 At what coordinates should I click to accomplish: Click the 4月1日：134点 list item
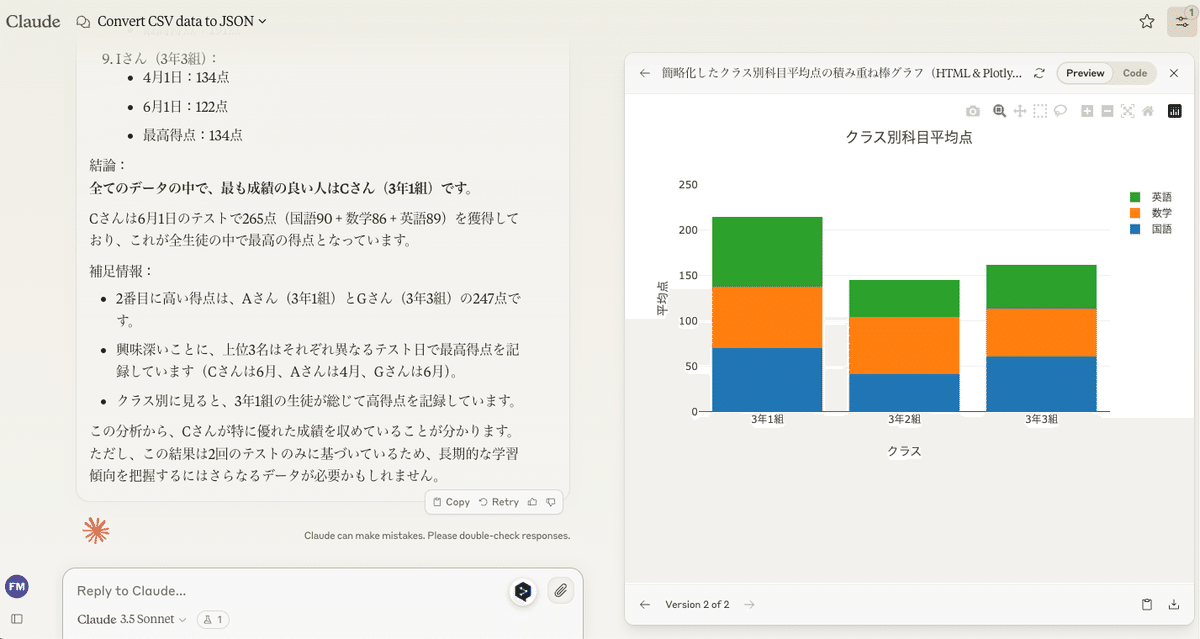click(x=186, y=77)
